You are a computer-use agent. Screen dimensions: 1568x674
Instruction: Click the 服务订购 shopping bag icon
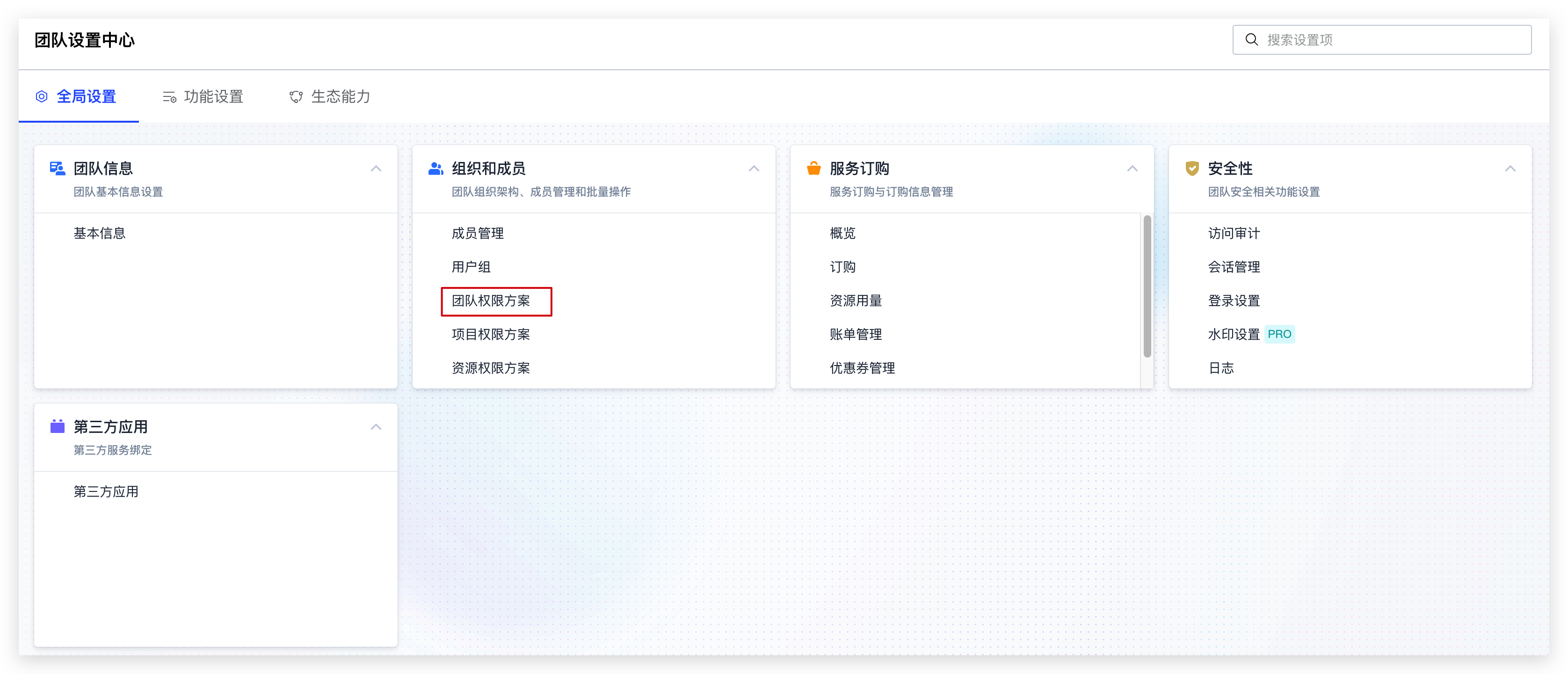pyautogui.click(x=814, y=168)
